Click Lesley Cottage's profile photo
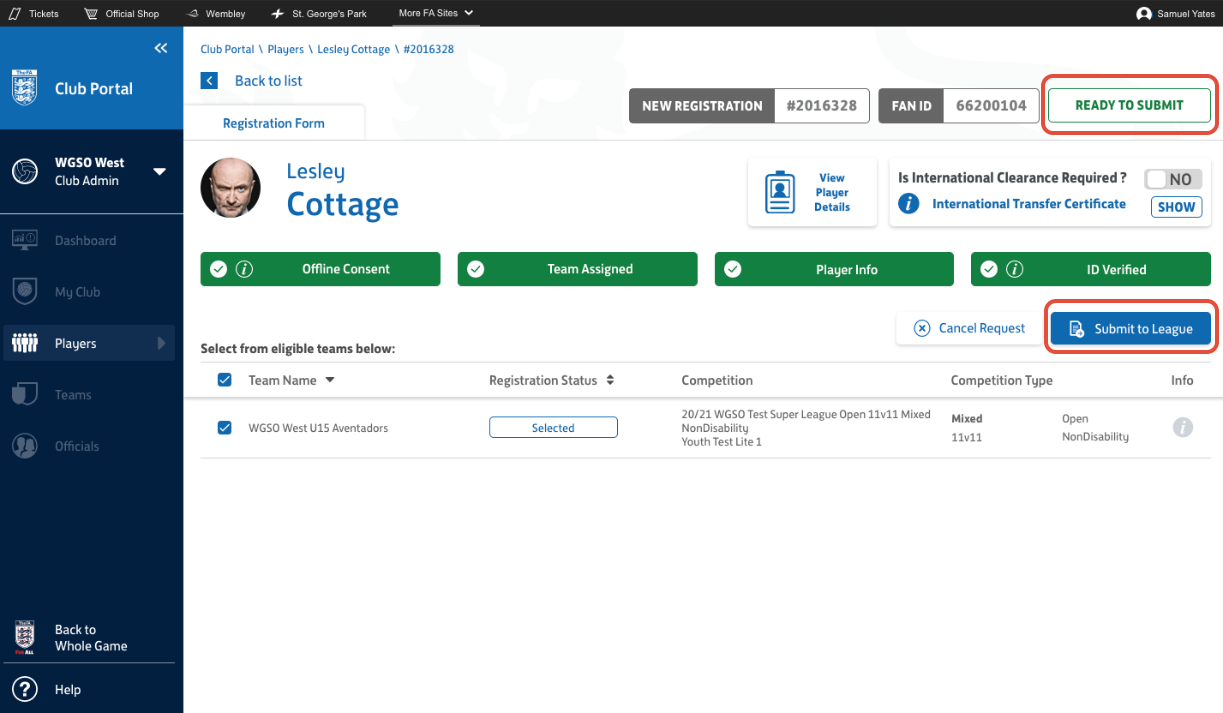This screenshot has width=1223, height=713. click(x=231, y=188)
